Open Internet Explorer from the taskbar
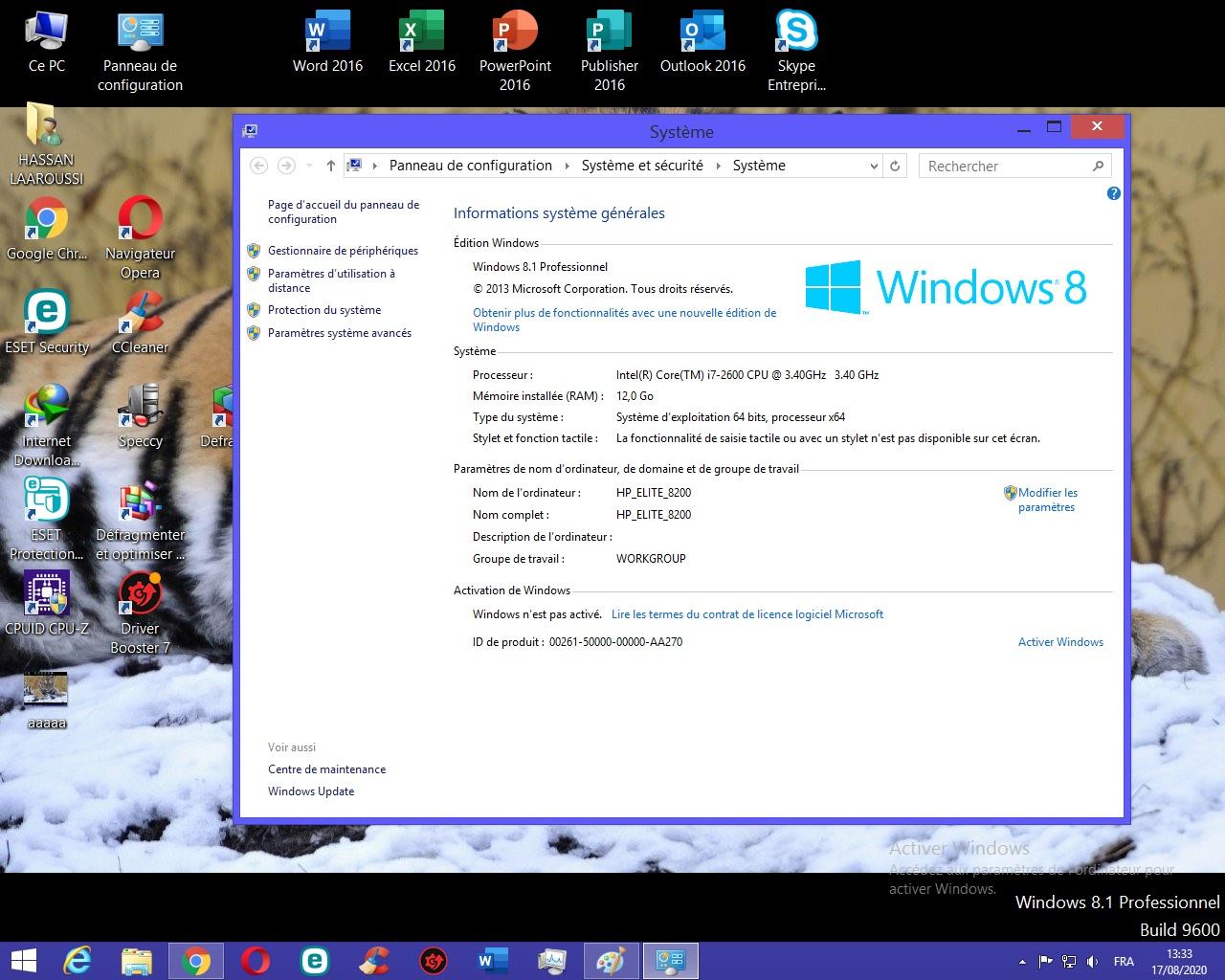This screenshot has height=980, width=1225. [77, 961]
